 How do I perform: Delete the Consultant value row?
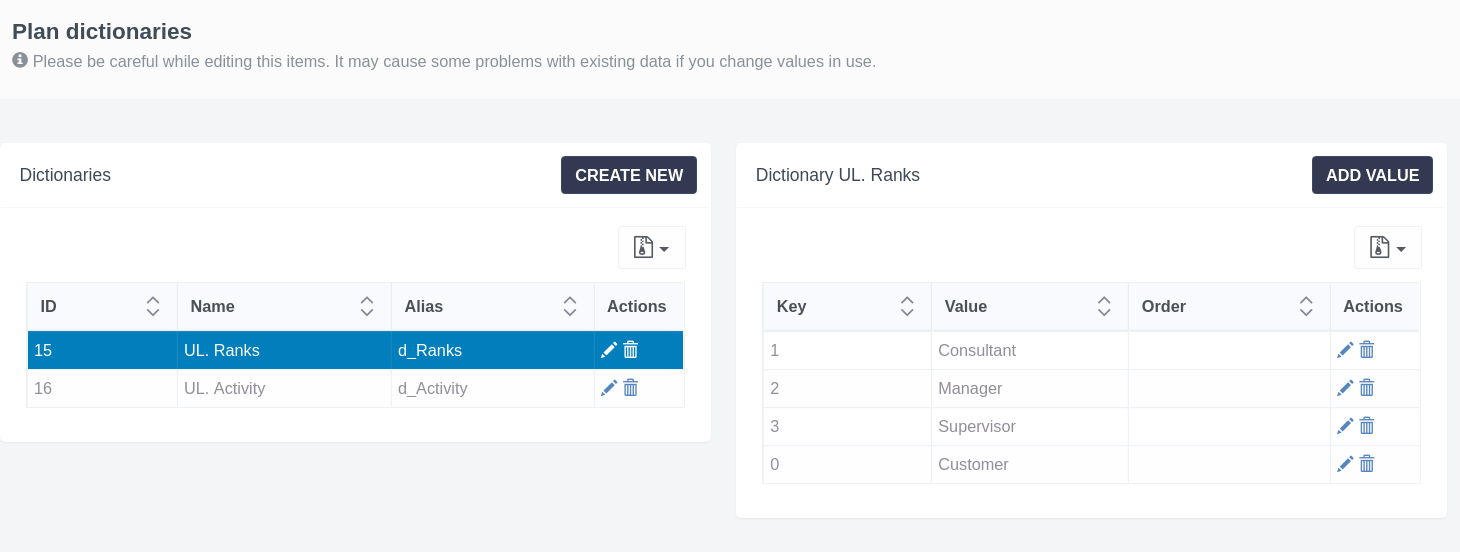[x=1367, y=350]
